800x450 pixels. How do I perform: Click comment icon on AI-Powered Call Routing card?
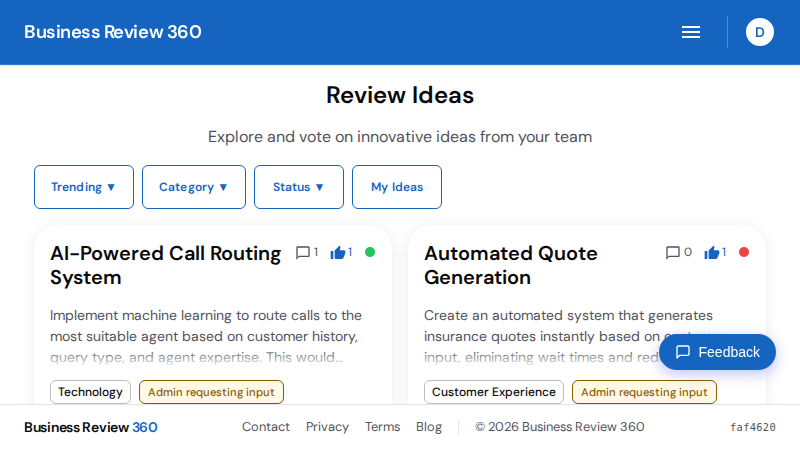point(303,253)
